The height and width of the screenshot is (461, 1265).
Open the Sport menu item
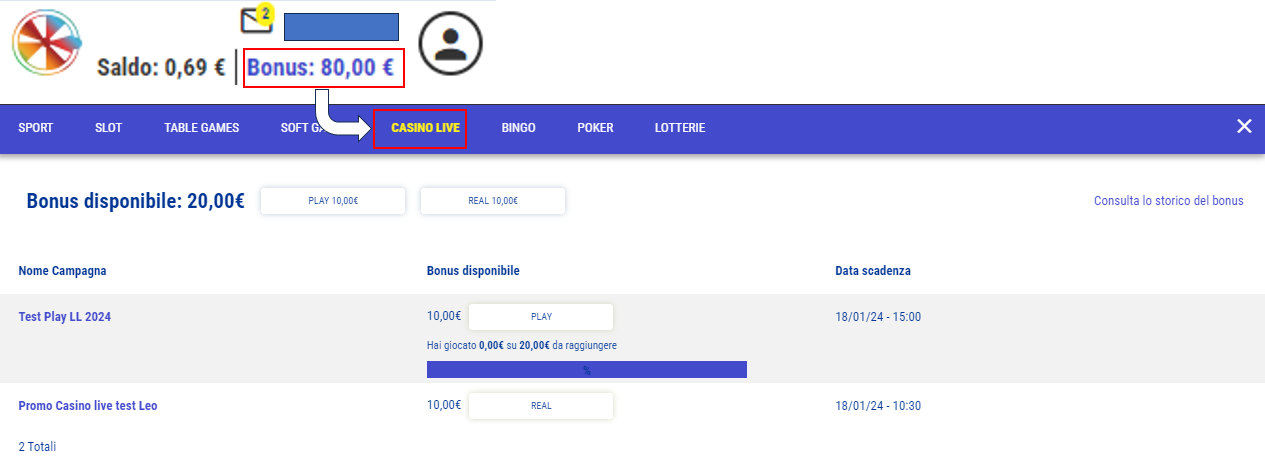36,128
